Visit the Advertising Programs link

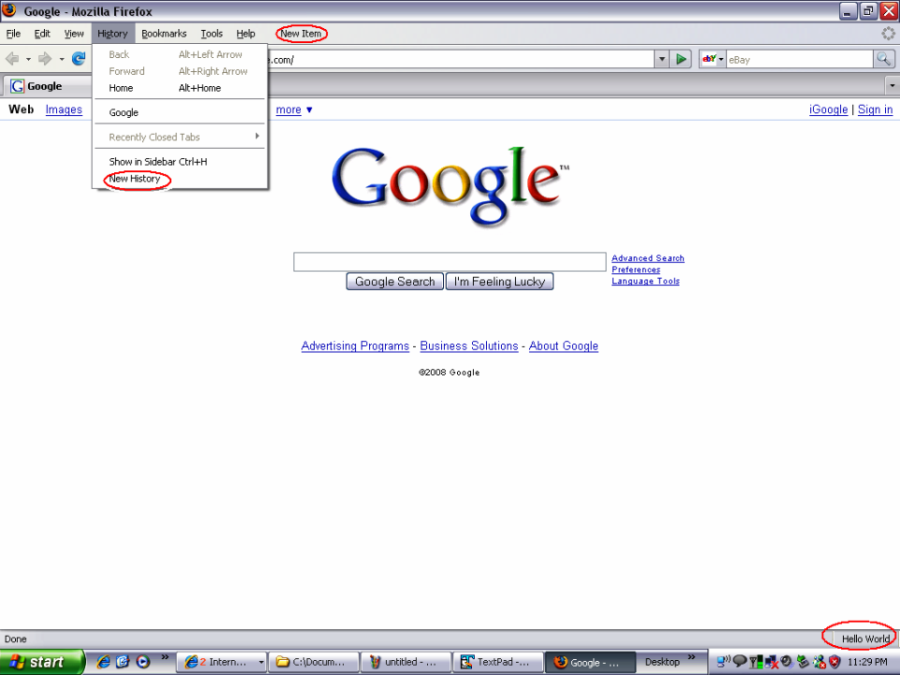click(355, 346)
